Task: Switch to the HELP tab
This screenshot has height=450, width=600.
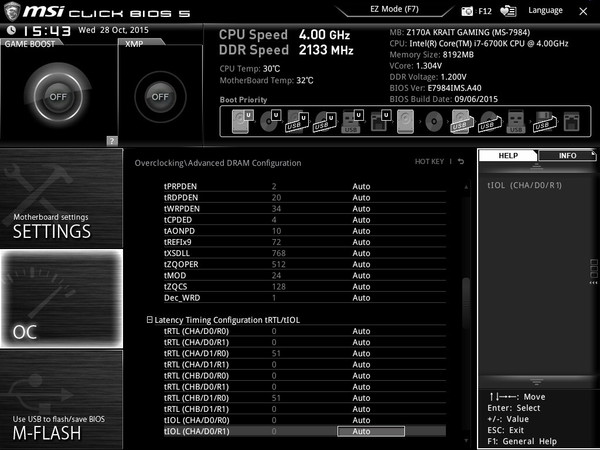Action: tap(508, 155)
